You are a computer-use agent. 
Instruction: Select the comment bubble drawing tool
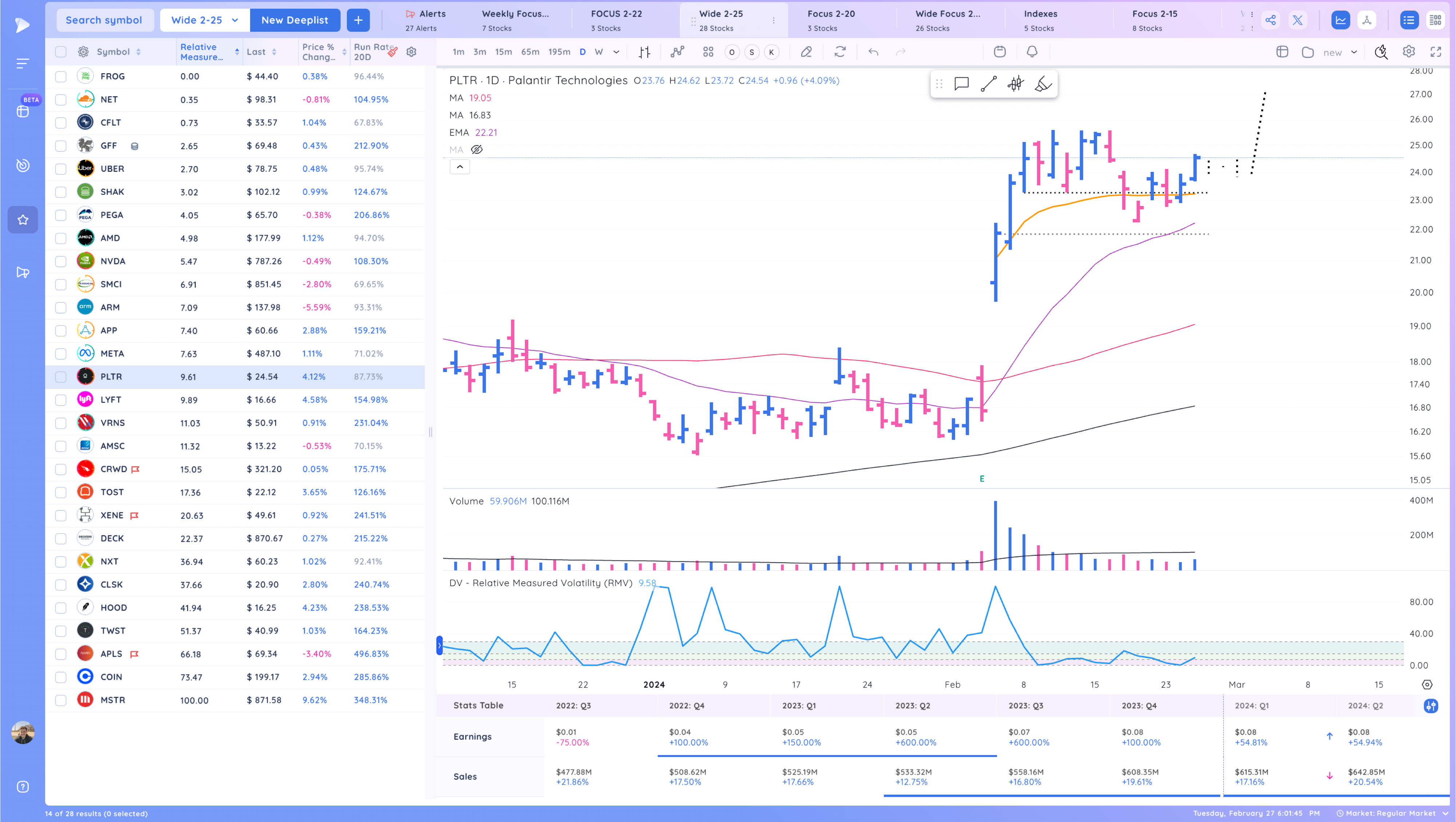coord(961,84)
